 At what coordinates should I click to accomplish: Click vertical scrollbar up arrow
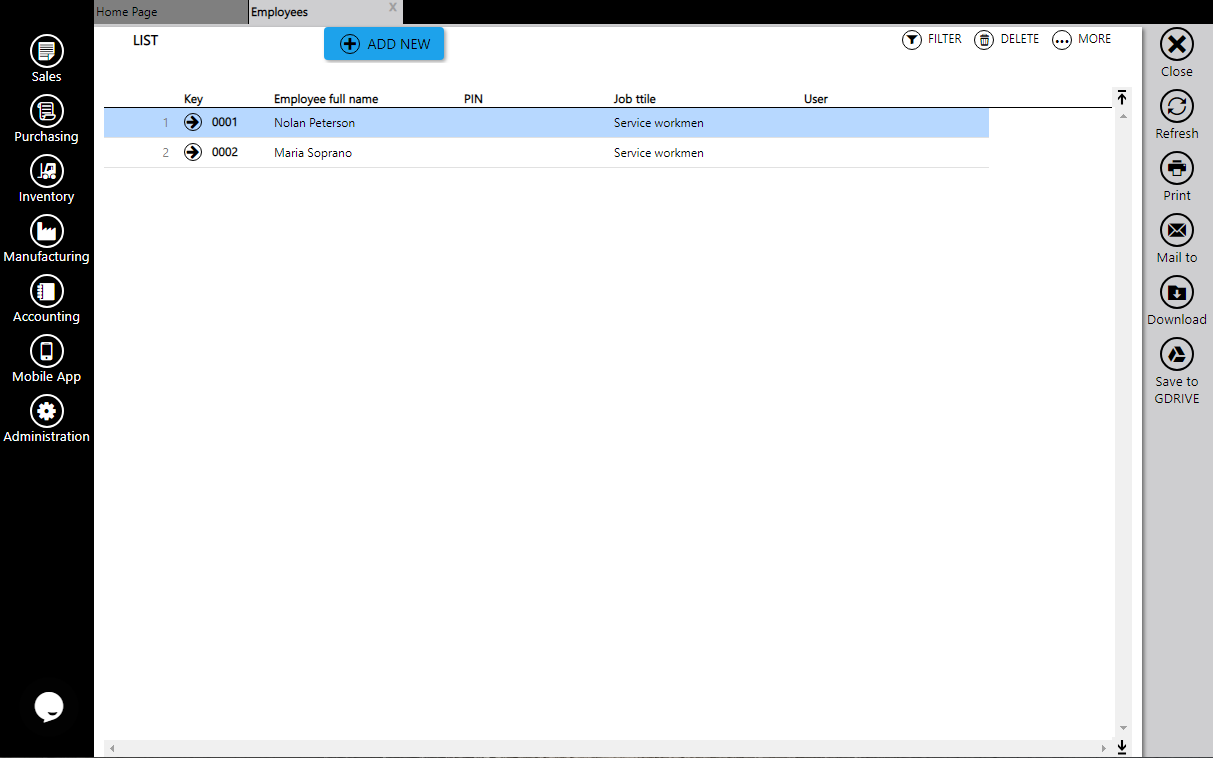tap(1123, 117)
